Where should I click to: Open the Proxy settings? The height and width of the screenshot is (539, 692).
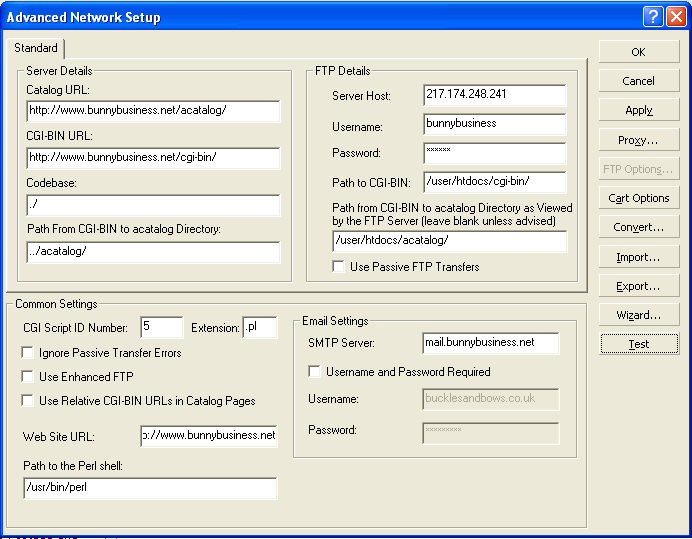coord(639,139)
